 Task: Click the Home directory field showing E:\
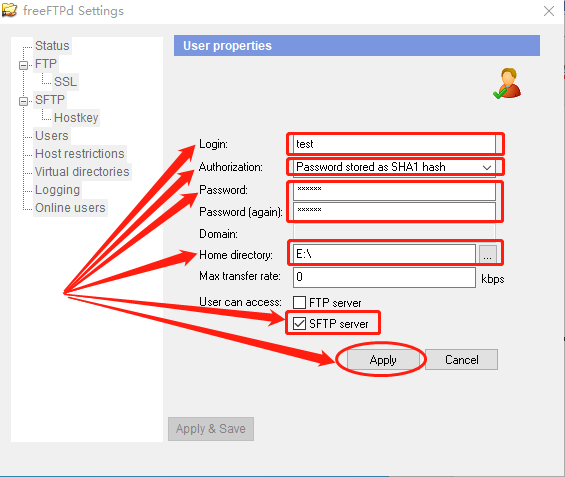tap(384, 254)
